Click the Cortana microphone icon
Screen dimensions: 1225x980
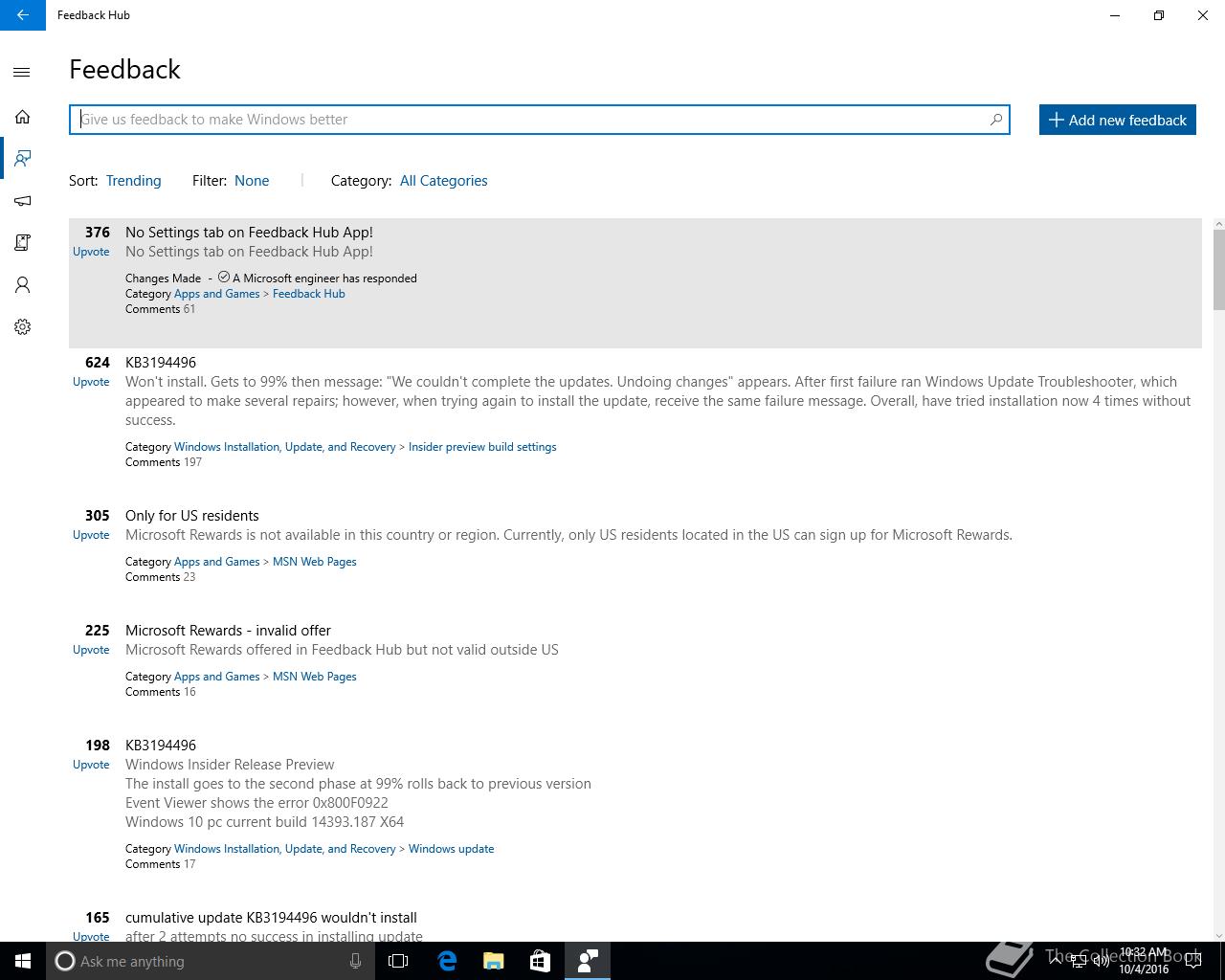355,961
